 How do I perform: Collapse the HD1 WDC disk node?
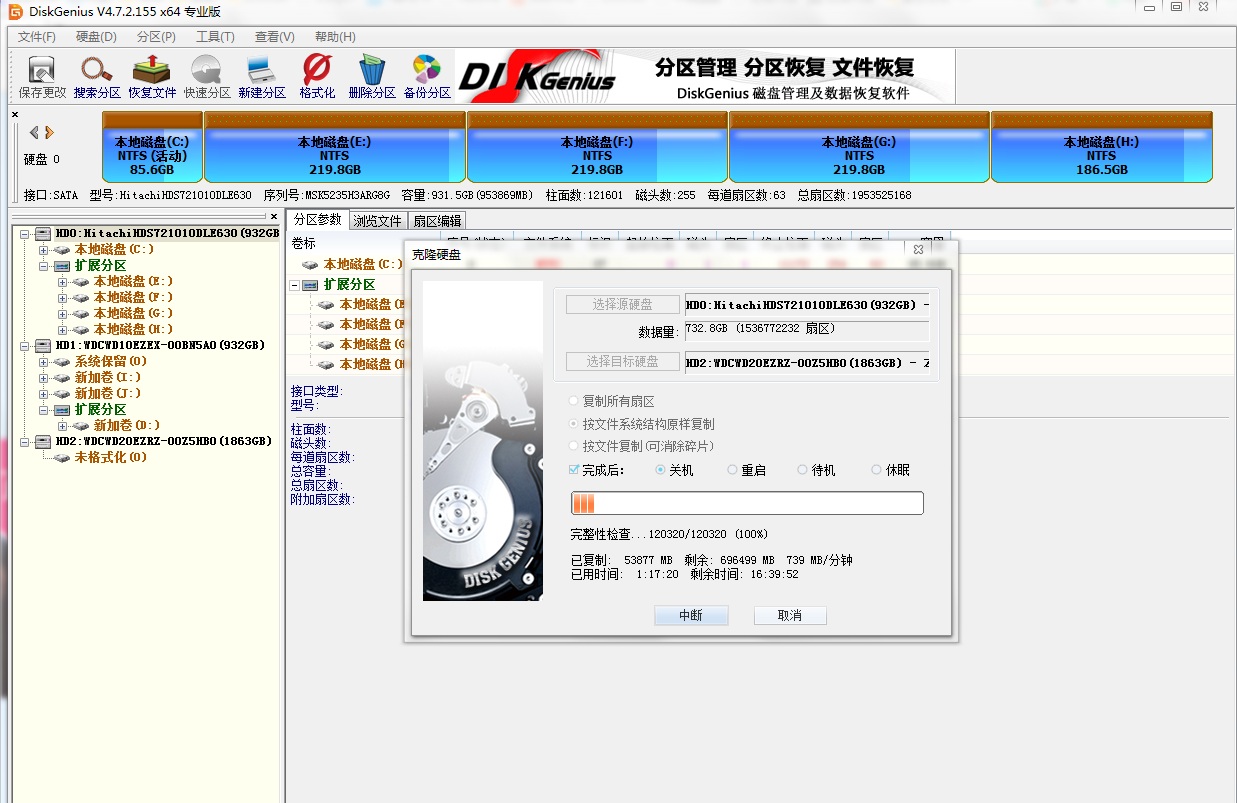[x=25, y=345]
